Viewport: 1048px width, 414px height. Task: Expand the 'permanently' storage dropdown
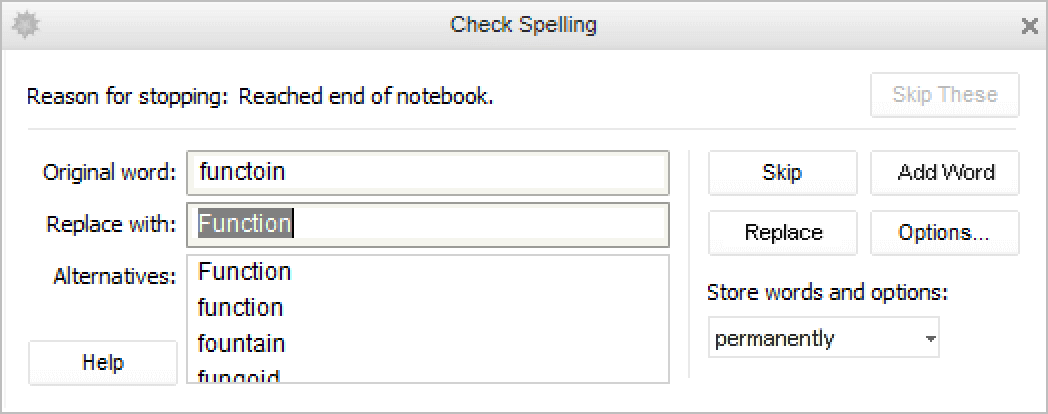coord(824,339)
